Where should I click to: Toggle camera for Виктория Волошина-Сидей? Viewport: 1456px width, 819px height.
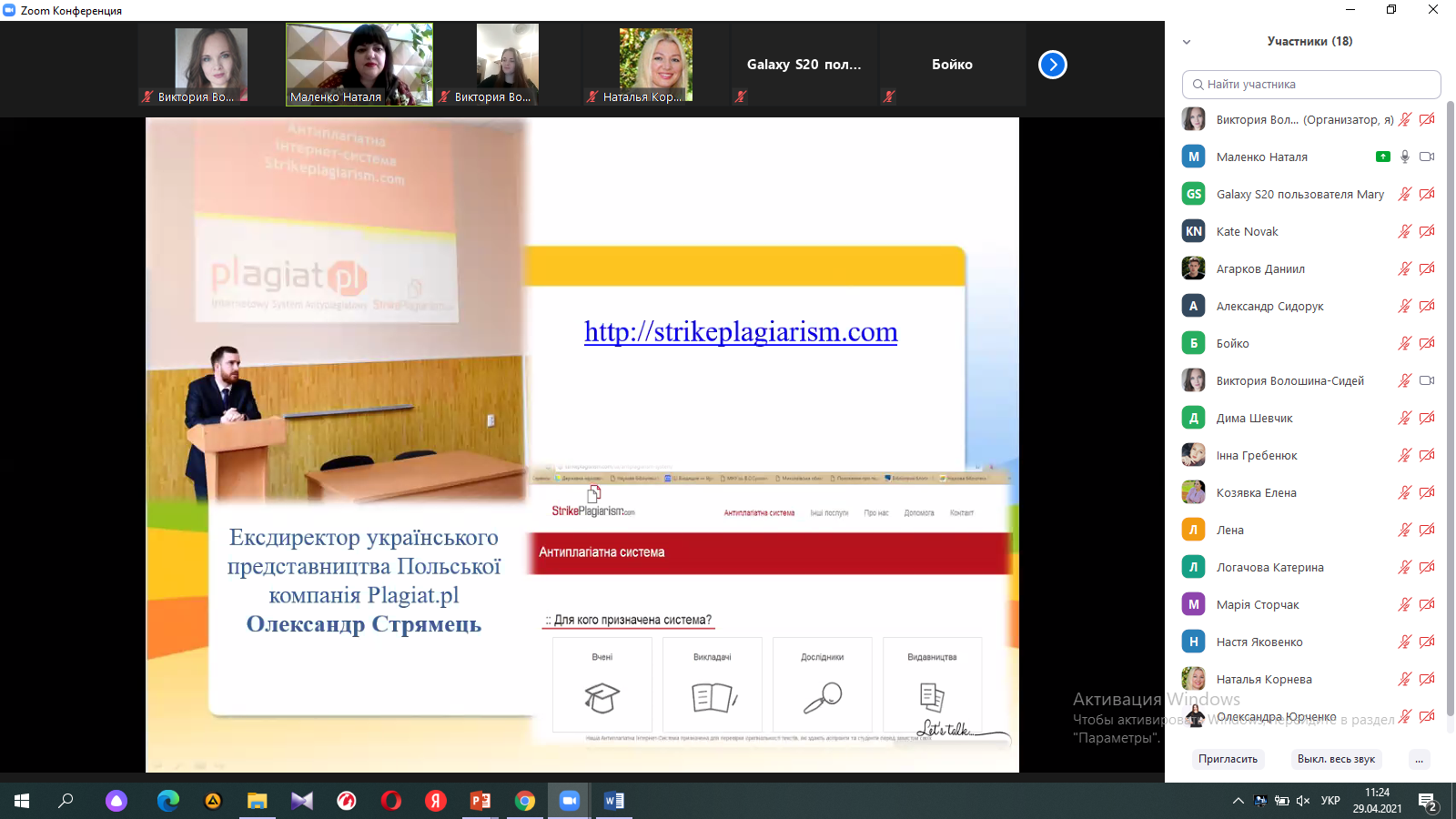[1427, 380]
